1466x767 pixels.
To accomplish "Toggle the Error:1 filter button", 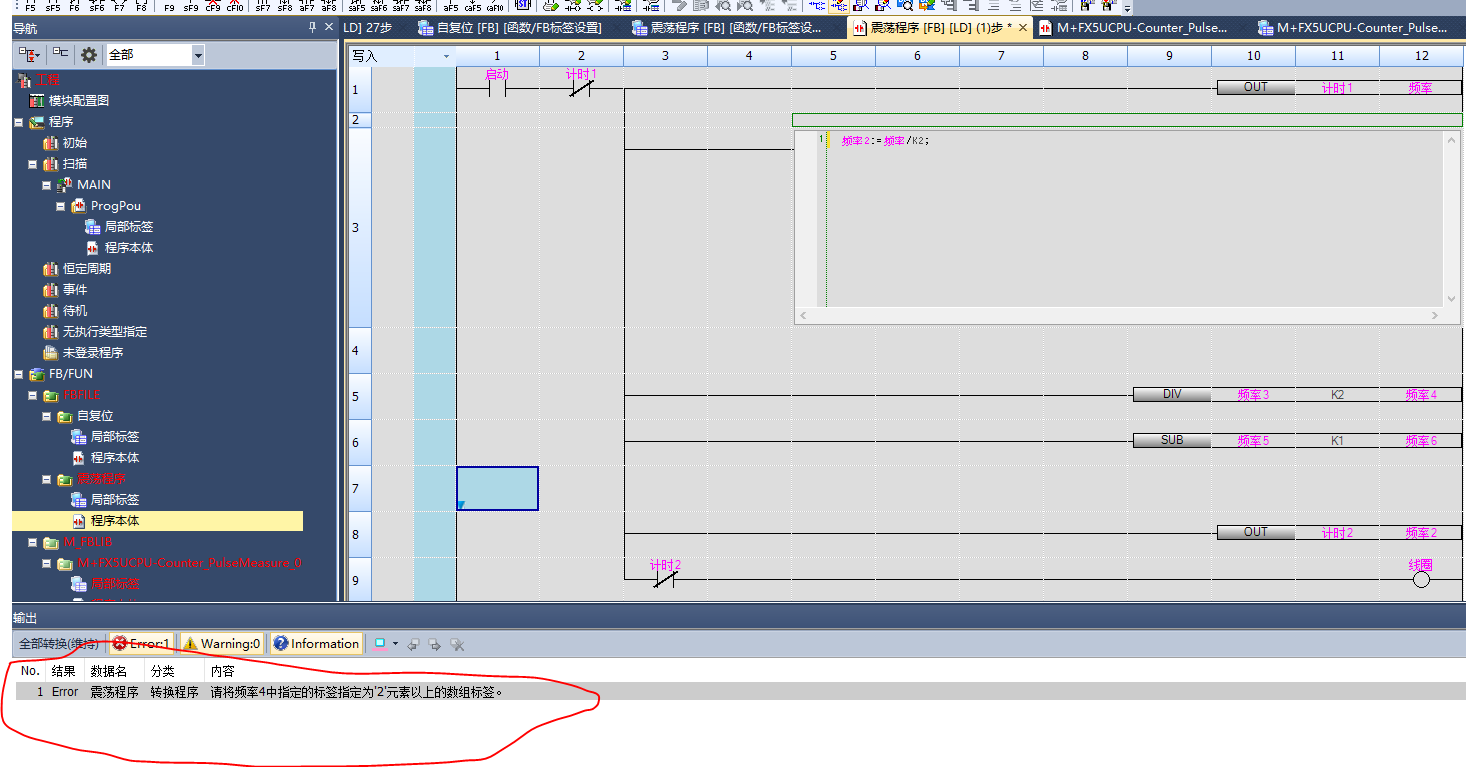I will click(x=142, y=644).
